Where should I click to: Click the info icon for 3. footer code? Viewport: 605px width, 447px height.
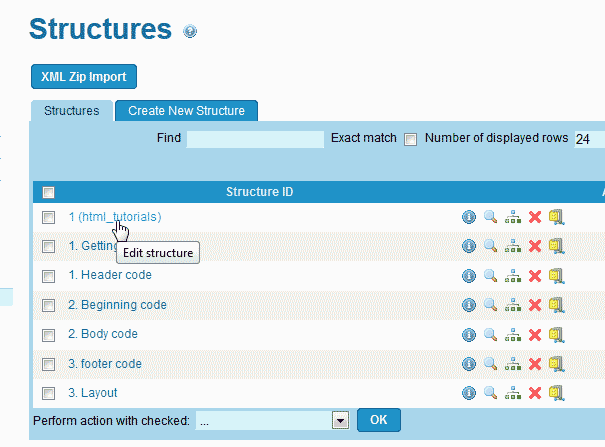[468, 364]
